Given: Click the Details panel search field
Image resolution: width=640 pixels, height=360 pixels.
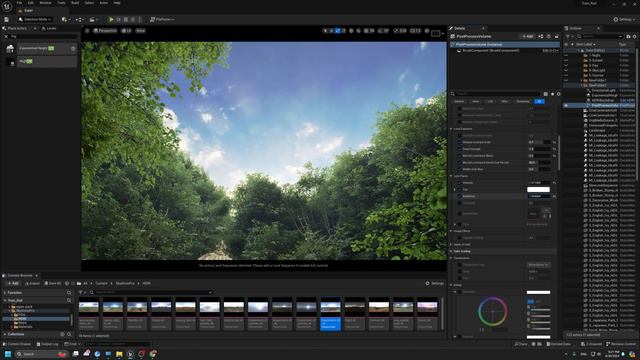Looking at the screenshot, I should [496, 94].
